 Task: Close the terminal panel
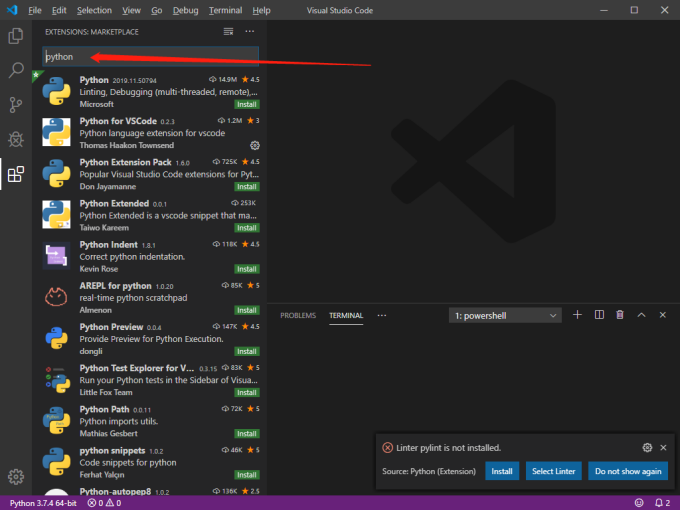[x=663, y=315]
